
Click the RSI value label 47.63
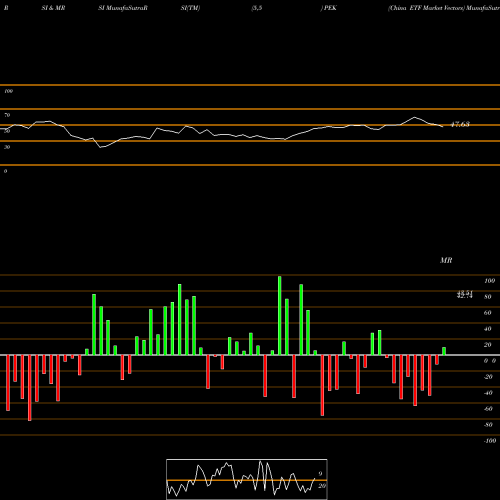coord(460,124)
